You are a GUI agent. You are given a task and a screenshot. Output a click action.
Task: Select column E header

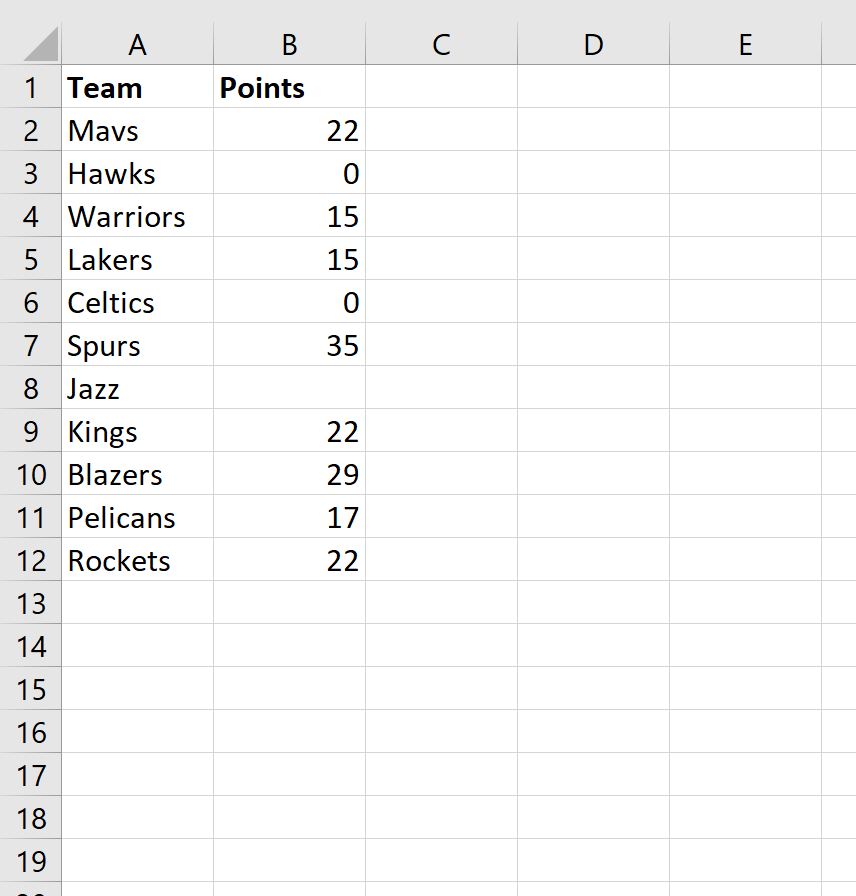pyautogui.click(x=746, y=44)
